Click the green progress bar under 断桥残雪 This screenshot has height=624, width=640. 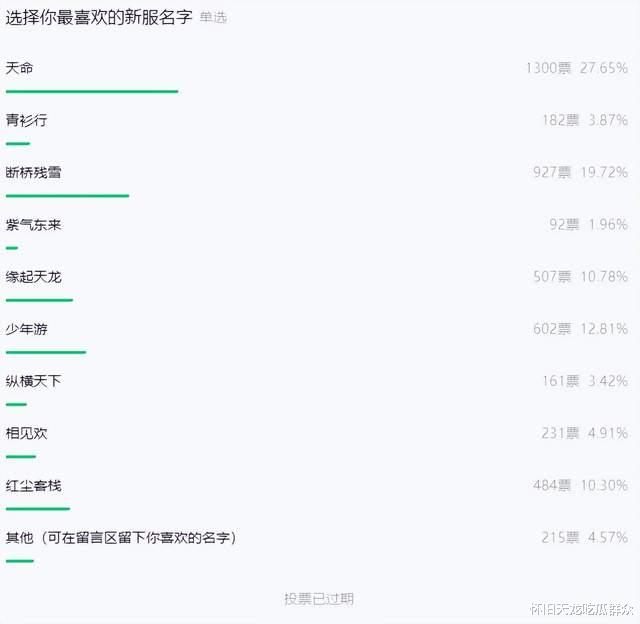coord(67,196)
